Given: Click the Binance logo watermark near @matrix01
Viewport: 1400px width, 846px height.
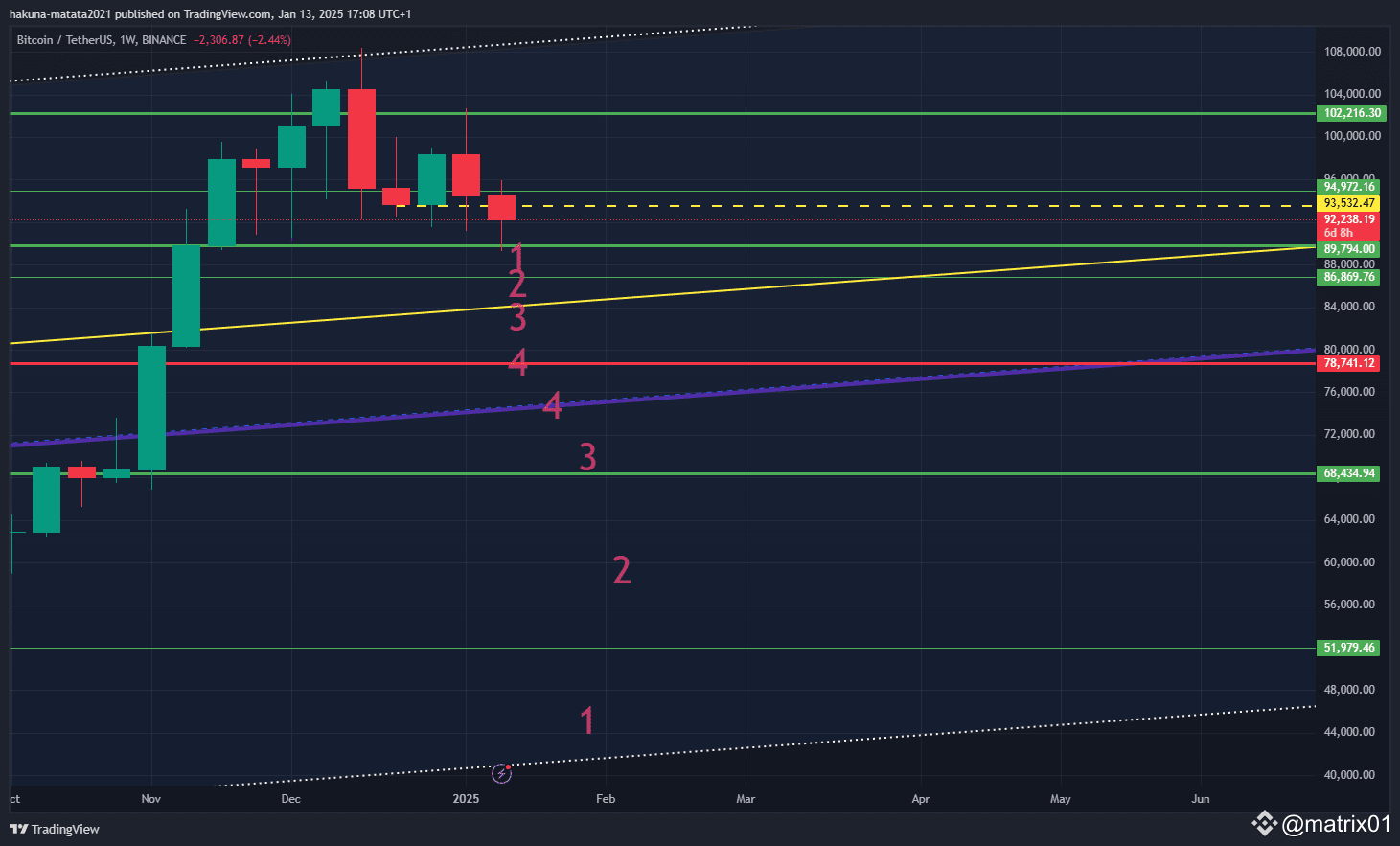Looking at the screenshot, I should tap(1266, 822).
